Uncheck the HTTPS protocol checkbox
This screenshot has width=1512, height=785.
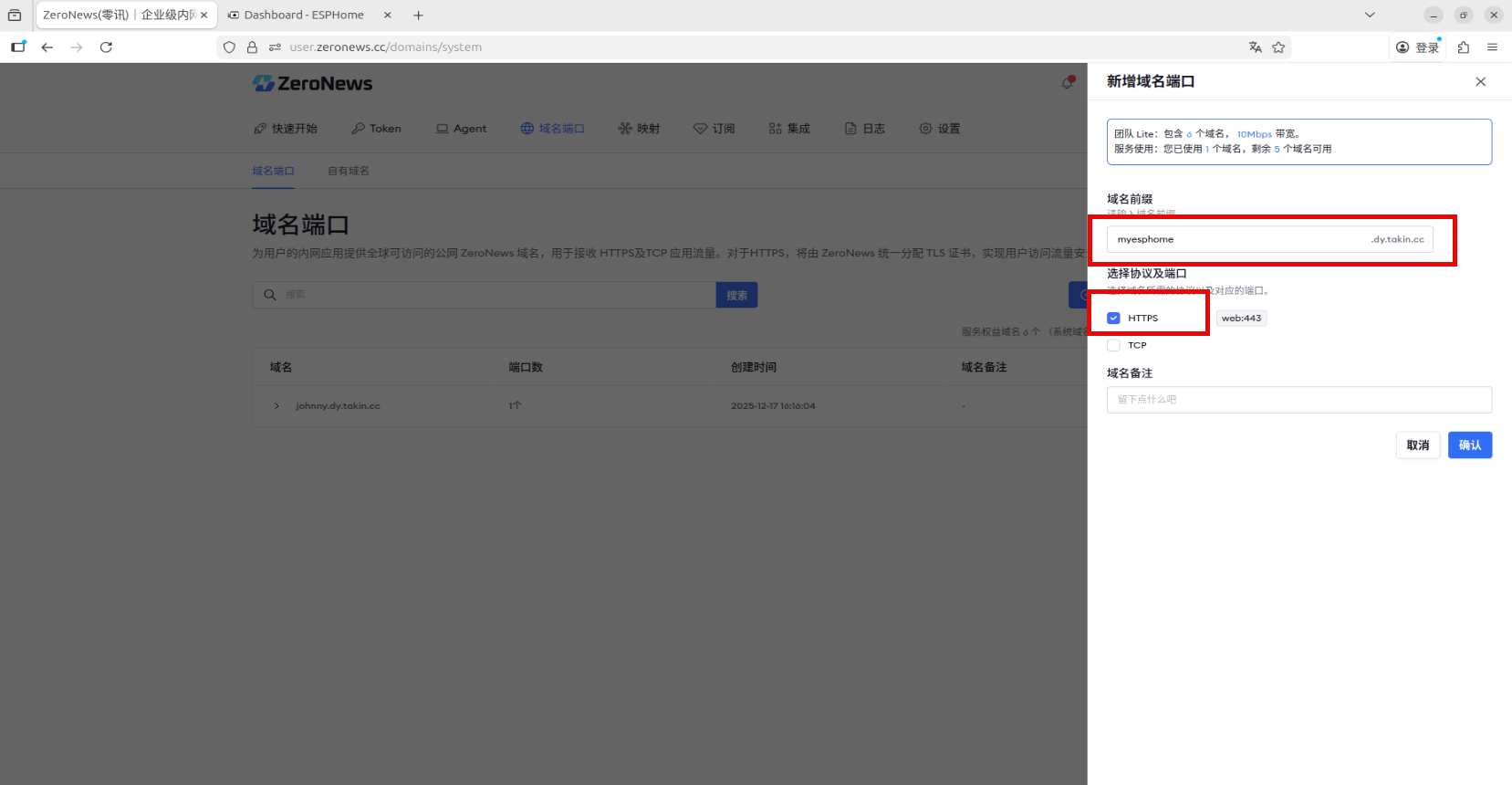pyautogui.click(x=1113, y=319)
